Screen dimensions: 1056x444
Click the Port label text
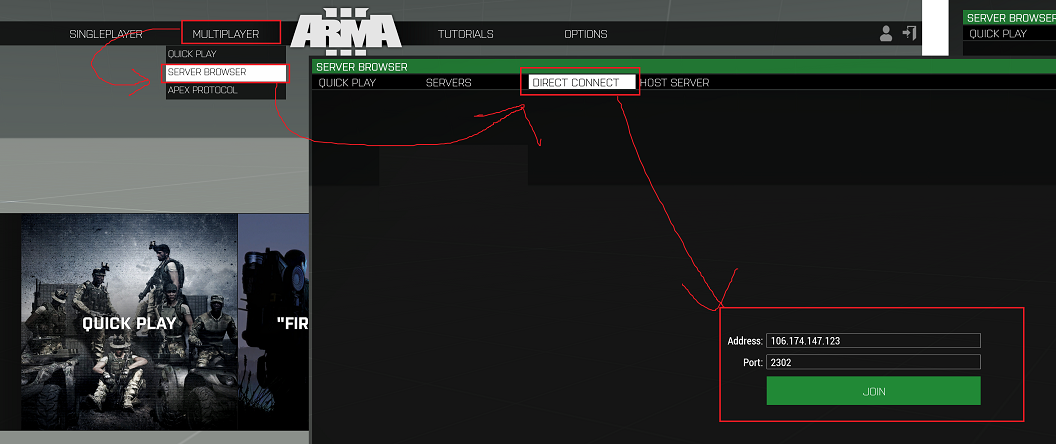[x=752, y=362]
